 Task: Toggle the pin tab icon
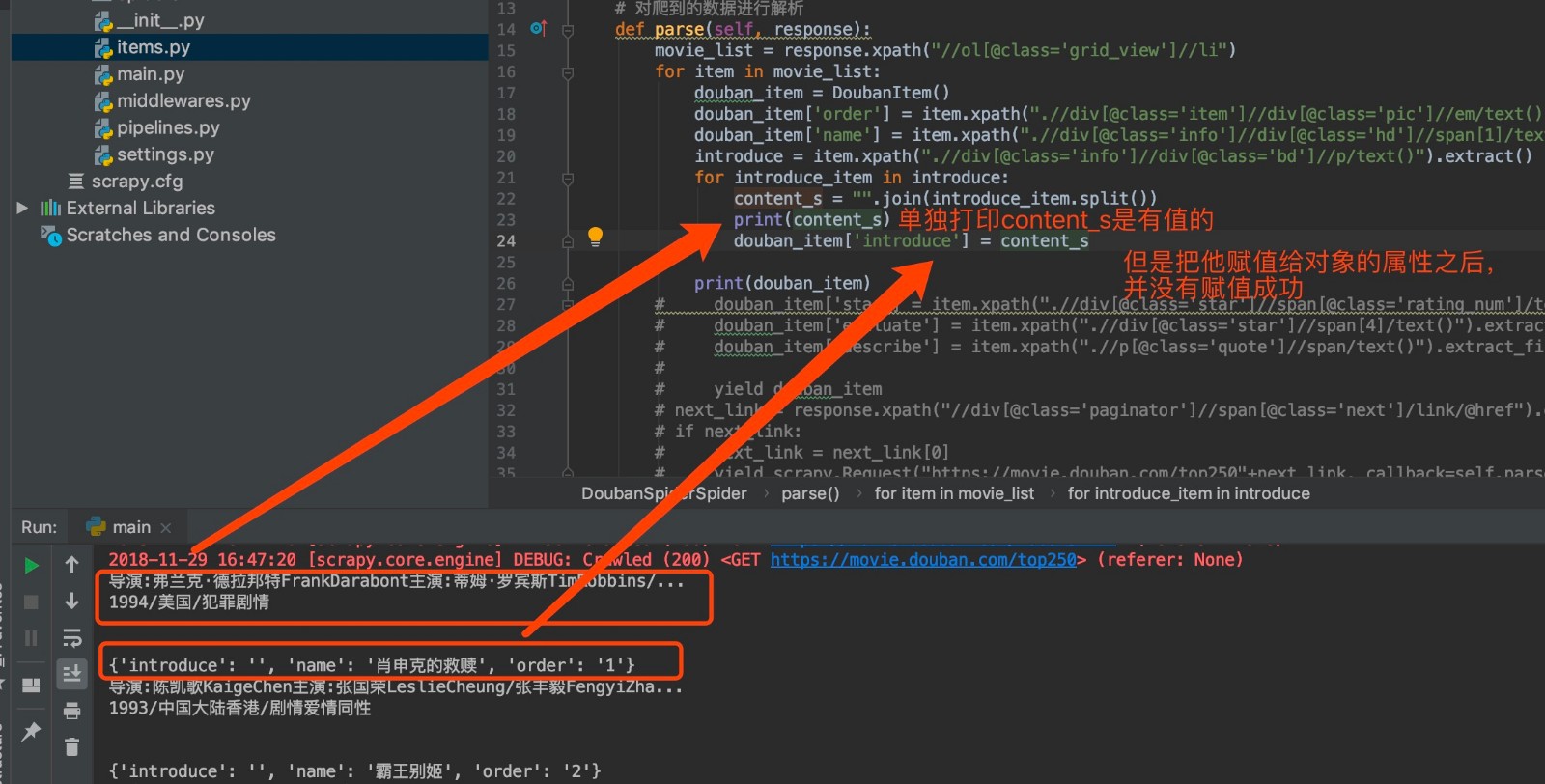[31, 731]
